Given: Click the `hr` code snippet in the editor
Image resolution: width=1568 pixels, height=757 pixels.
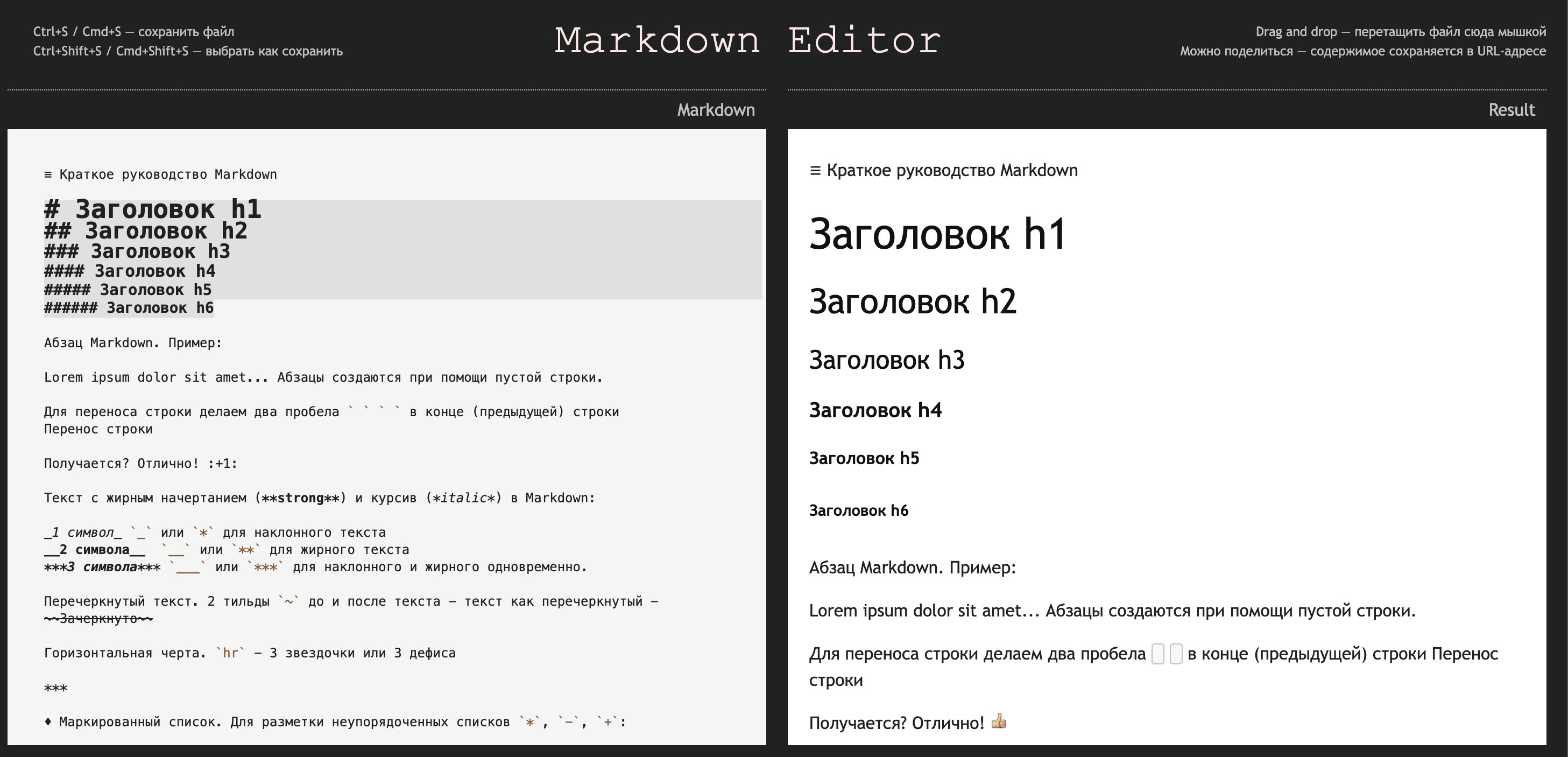Looking at the screenshot, I should click(230, 654).
